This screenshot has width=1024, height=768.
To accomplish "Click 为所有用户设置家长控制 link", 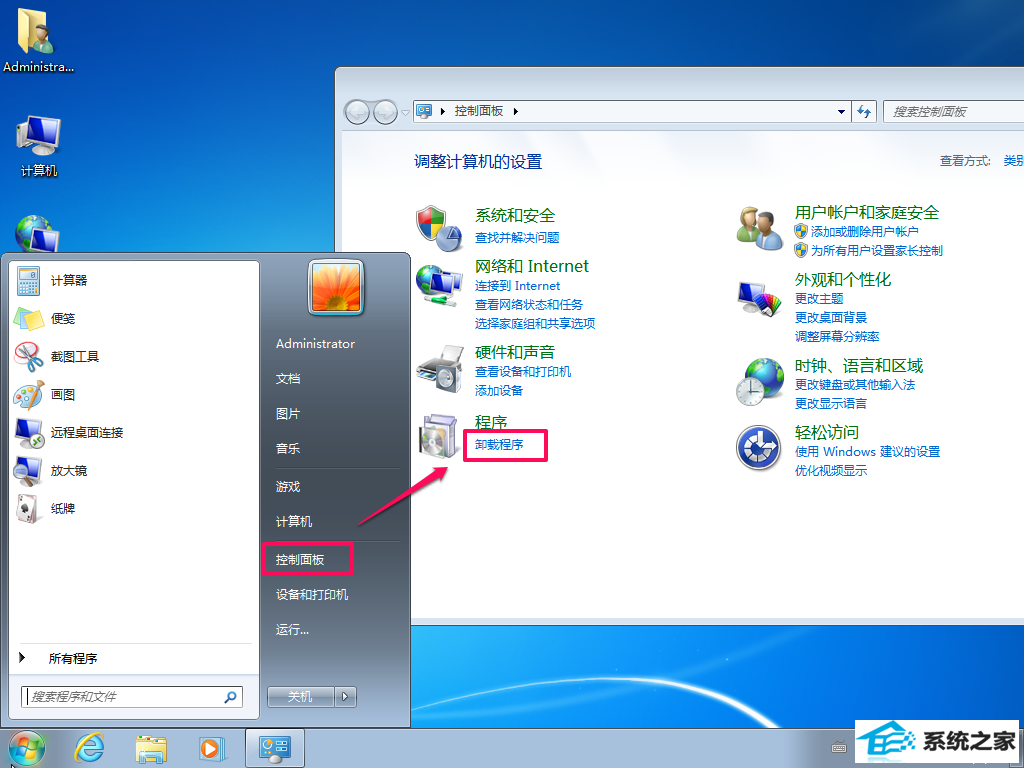I will click(x=876, y=250).
